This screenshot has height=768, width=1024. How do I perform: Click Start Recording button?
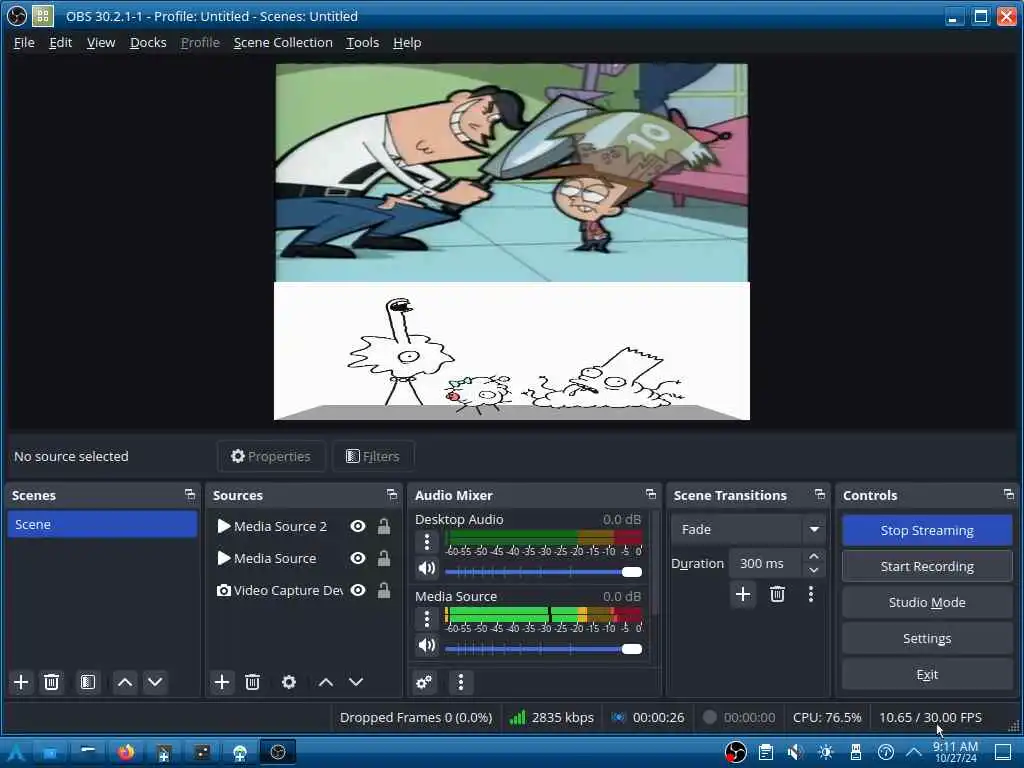(927, 566)
